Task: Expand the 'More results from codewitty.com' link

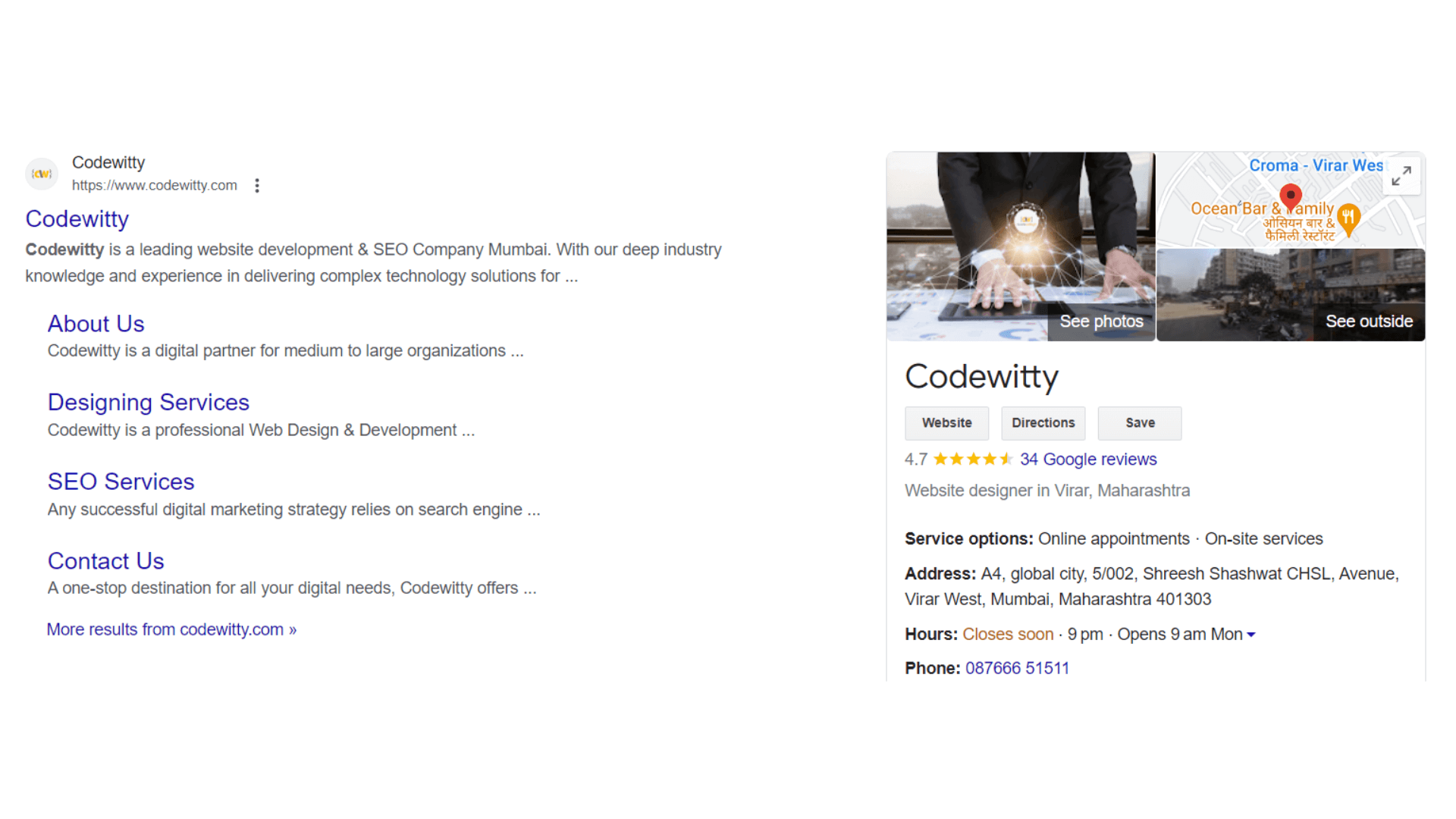Action: [x=173, y=629]
